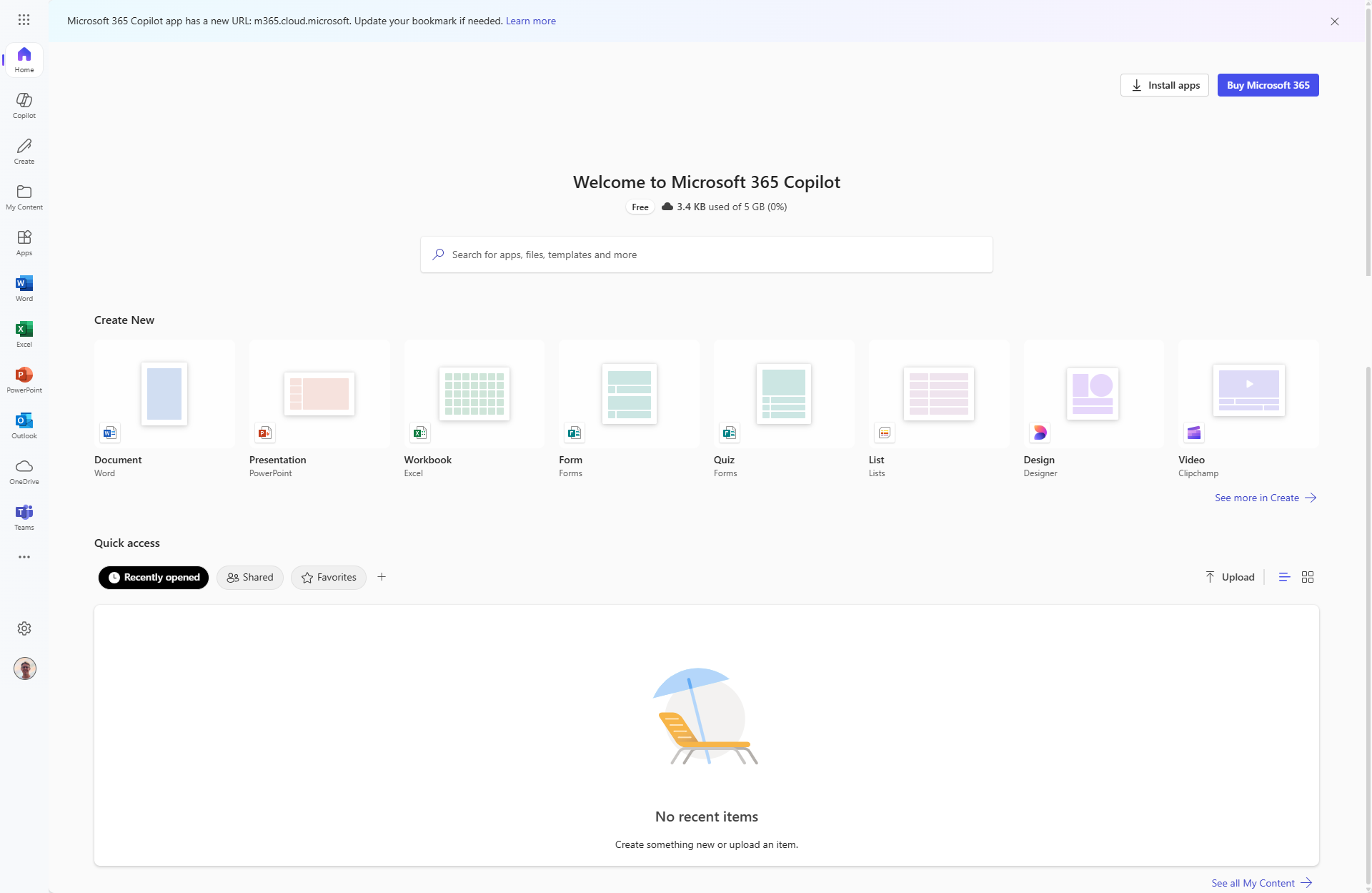Switch to grid view layout
Image resolution: width=1372 pixels, height=893 pixels.
pos(1308,577)
